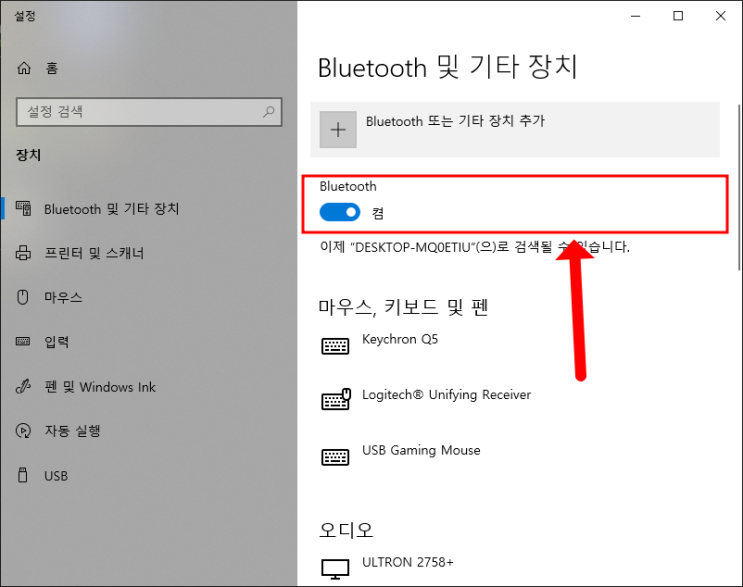The height and width of the screenshot is (587, 743).
Task: Click the search magnifier icon
Action: 269,112
